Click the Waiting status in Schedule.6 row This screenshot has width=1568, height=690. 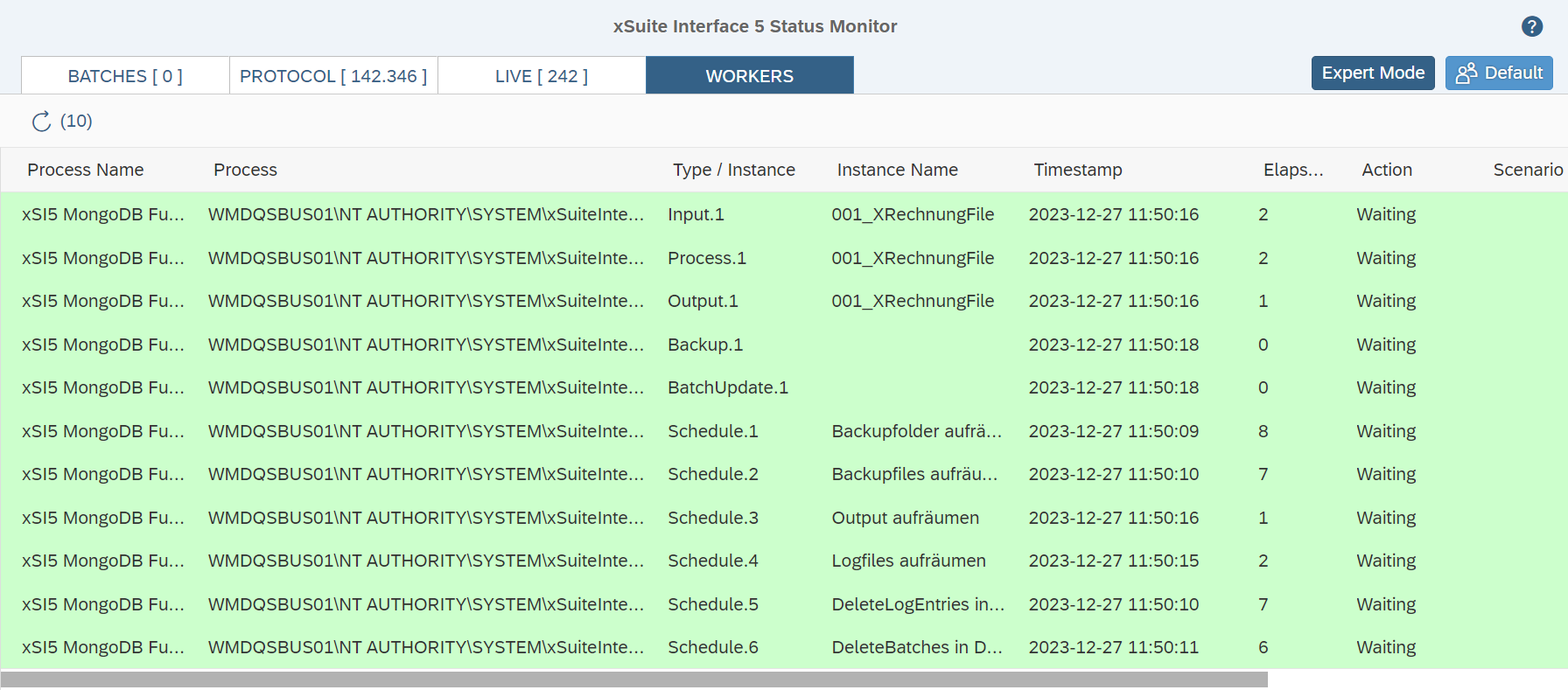coord(1386,647)
